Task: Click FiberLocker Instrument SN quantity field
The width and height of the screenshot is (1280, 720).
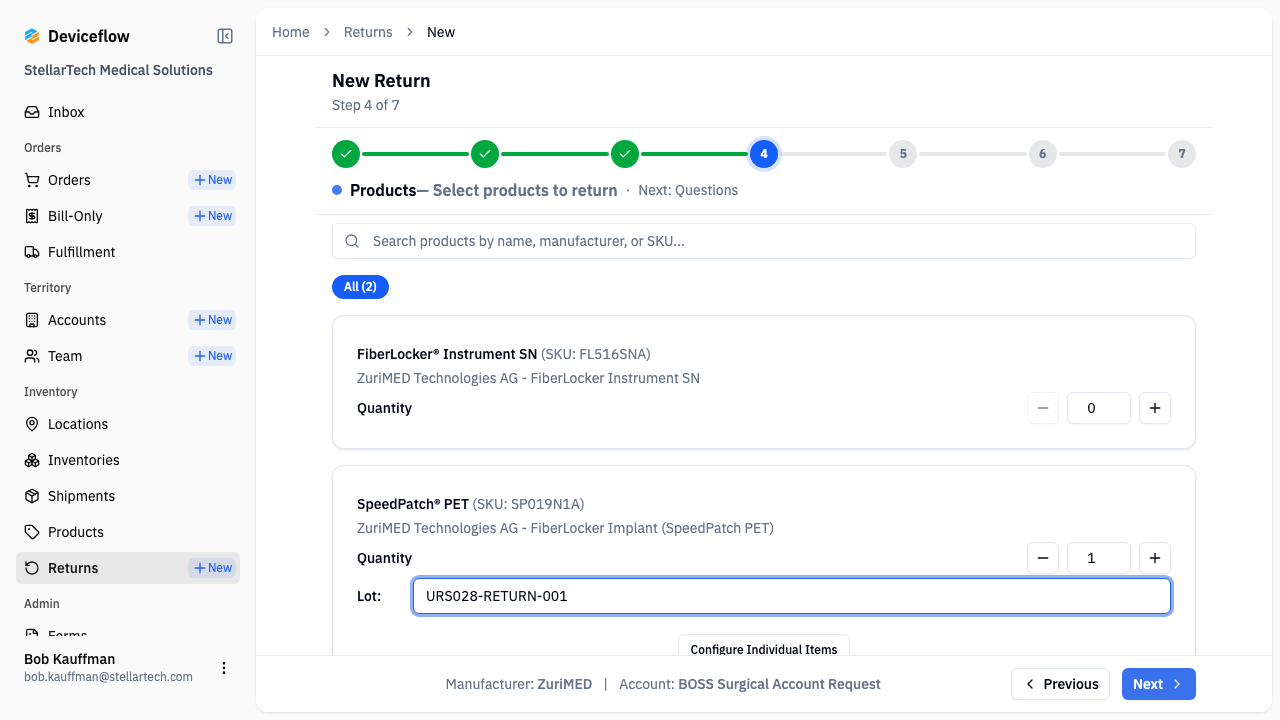Action: (1099, 408)
